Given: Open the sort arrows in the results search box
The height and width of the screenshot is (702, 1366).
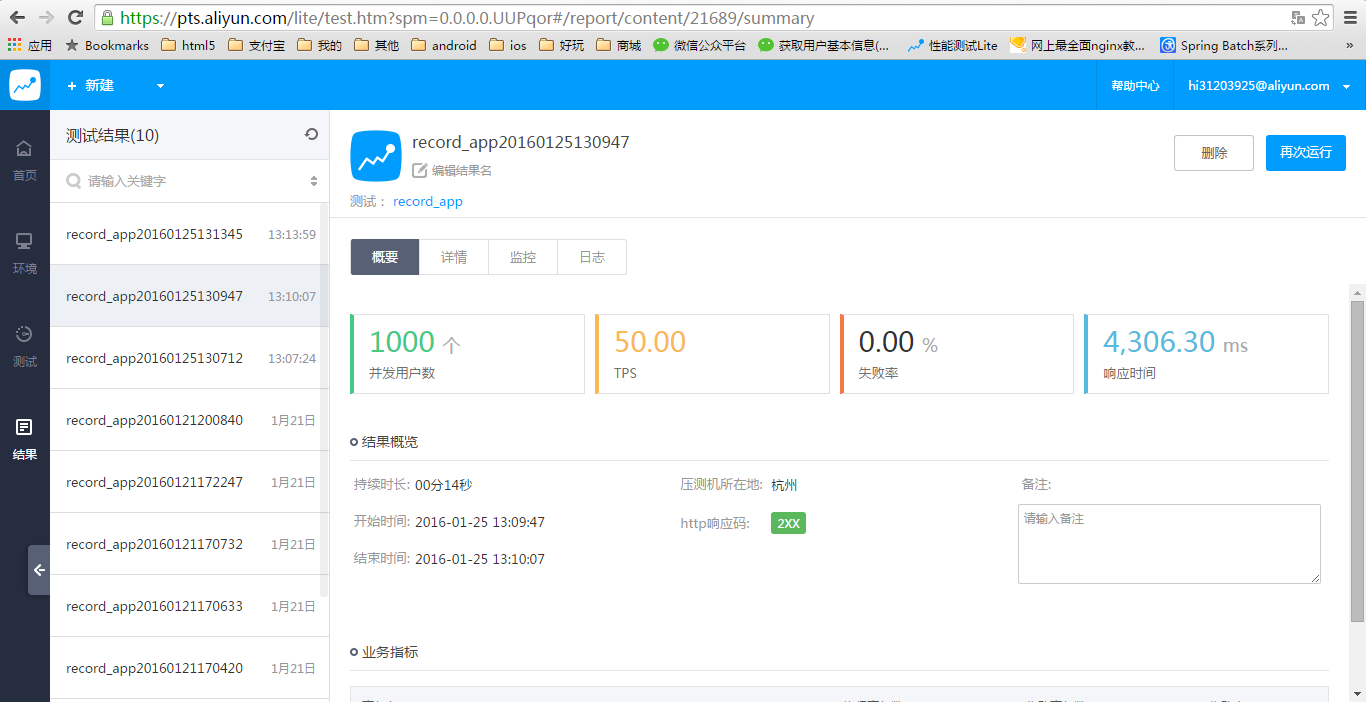Looking at the screenshot, I should [x=314, y=181].
